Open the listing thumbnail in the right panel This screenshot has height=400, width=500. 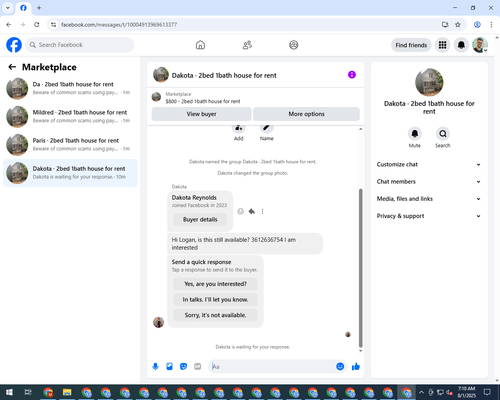tap(429, 82)
